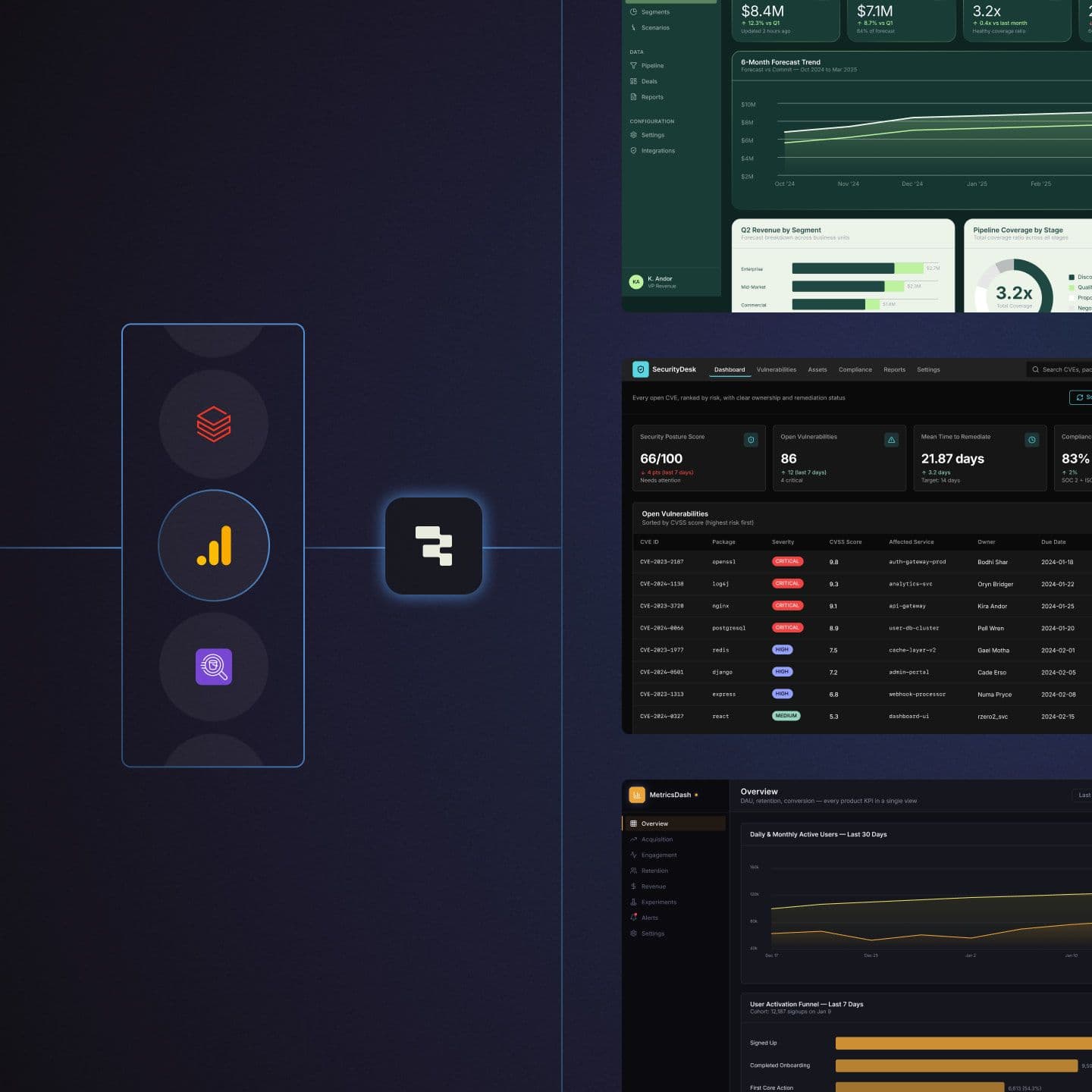The height and width of the screenshot is (1092, 1092).
Task: Select the CVE-2023-3728 row ID
Action: [662, 606]
